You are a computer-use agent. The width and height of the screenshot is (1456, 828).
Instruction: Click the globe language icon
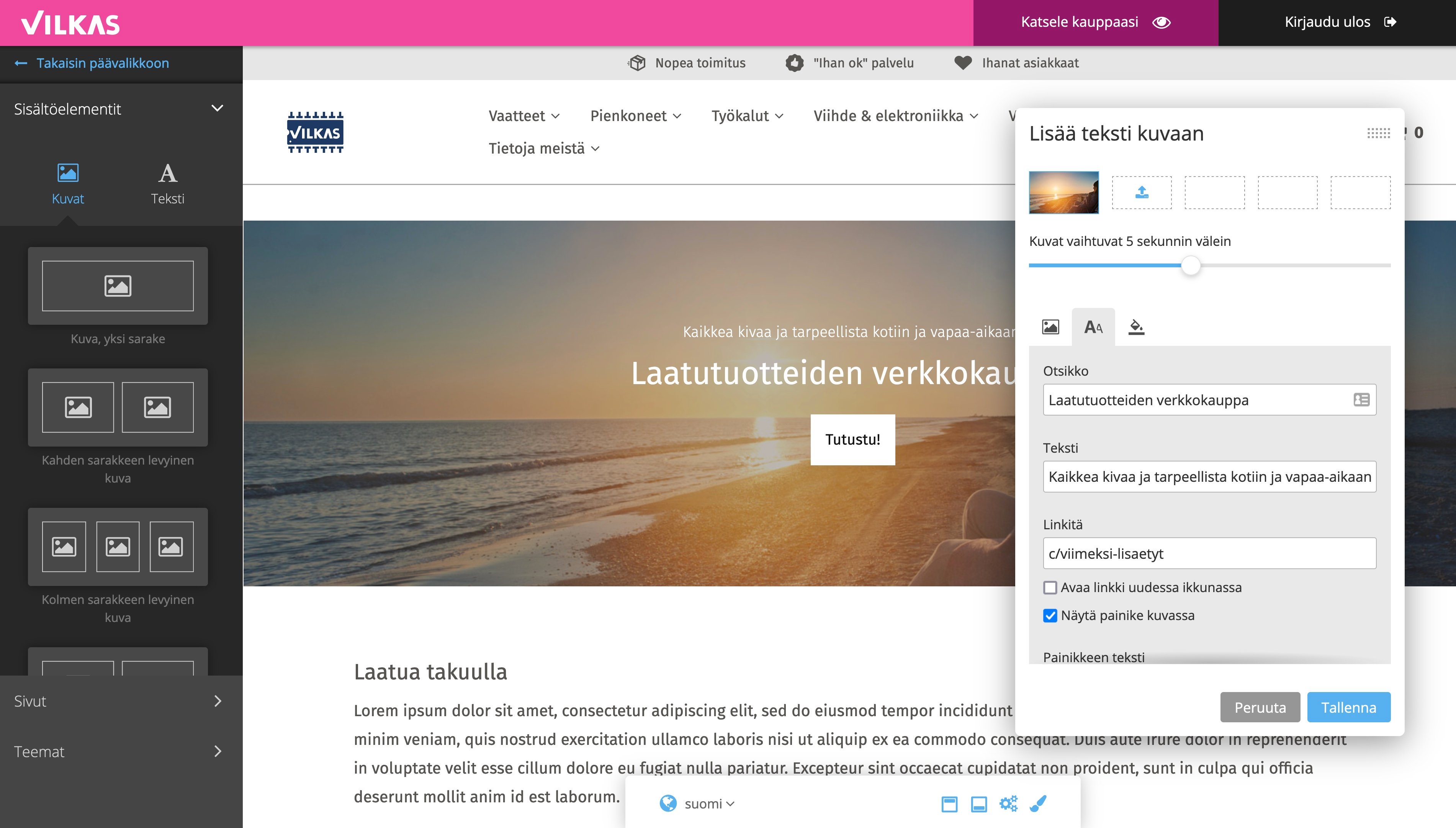pyautogui.click(x=668, y=803)
